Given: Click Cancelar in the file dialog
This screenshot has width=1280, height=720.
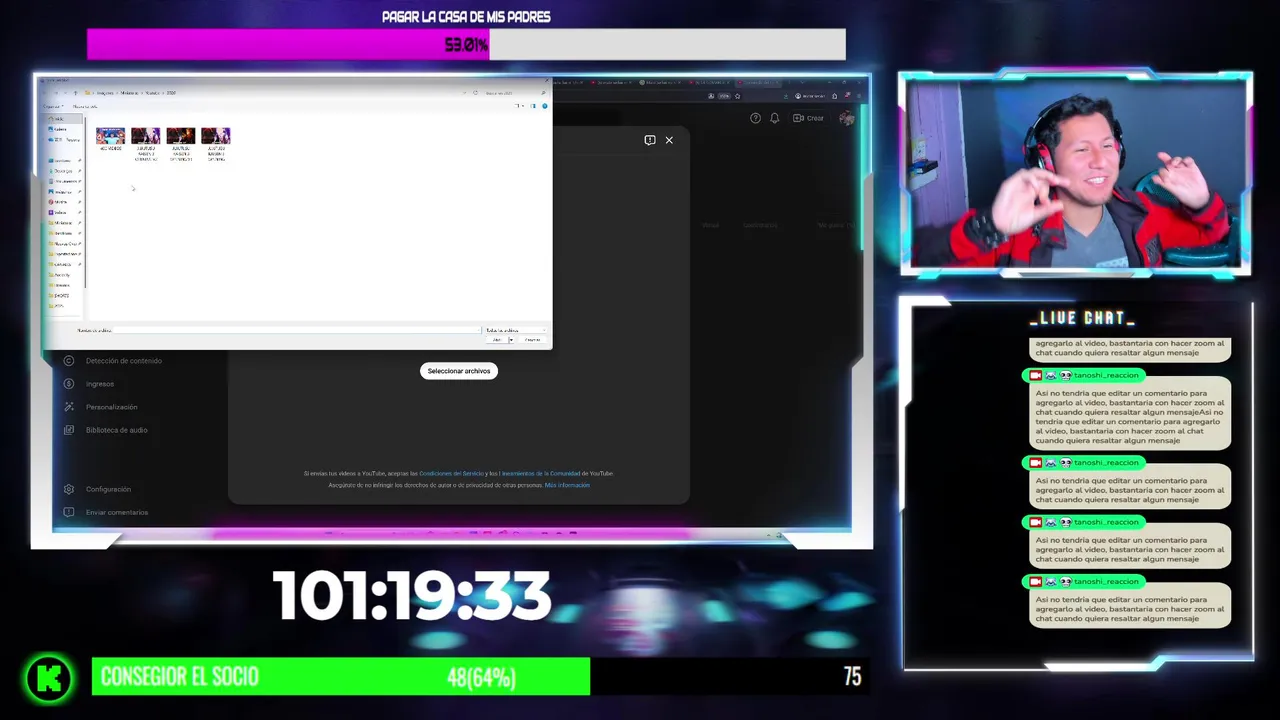Looking at the screenshot, I should coord(533,340).
